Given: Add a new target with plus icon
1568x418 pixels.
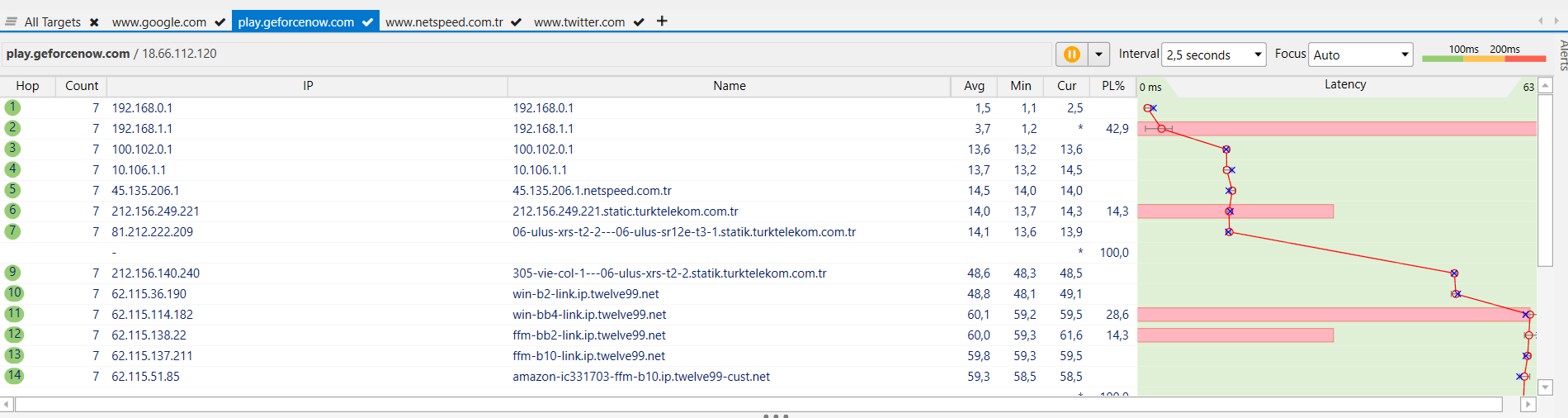Looking at the screenshot, I should (662, 21).
